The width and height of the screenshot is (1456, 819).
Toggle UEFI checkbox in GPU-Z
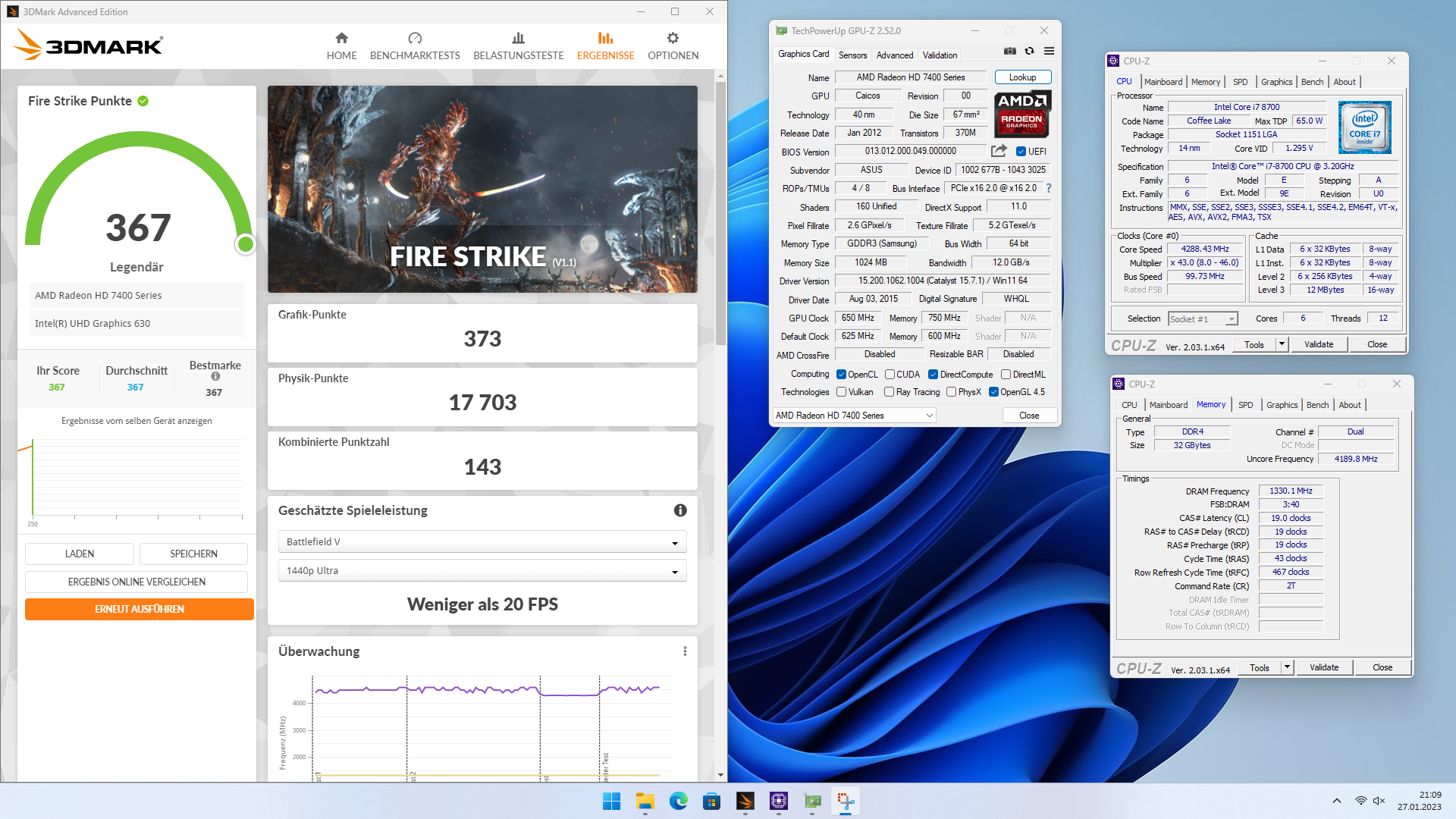(1021, 152)
